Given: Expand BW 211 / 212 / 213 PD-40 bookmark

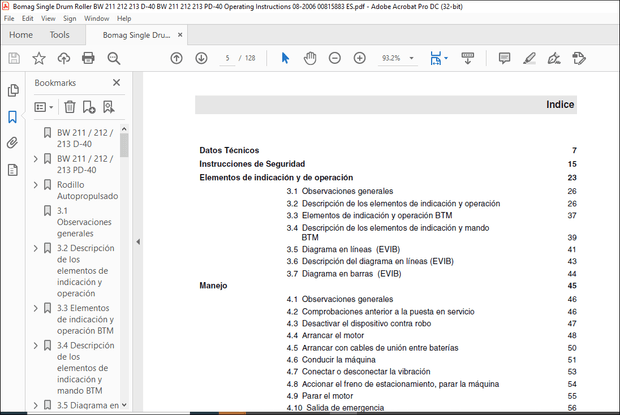Looking at the screenshot, I should point(36,159).
